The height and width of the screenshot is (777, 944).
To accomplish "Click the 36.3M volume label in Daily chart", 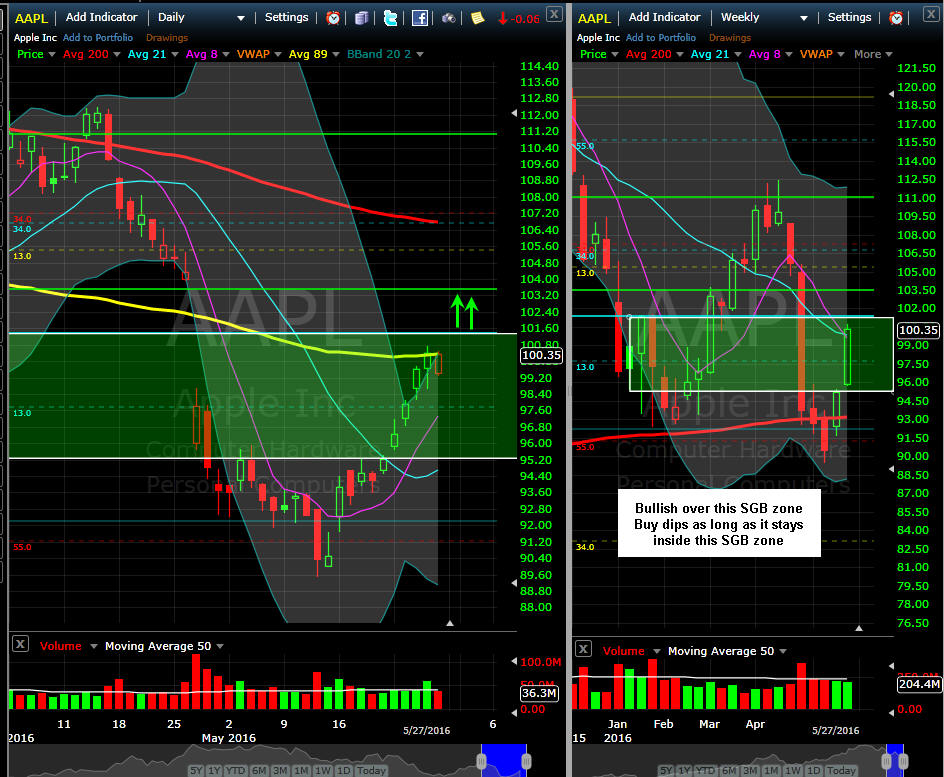I will pos(539,693).
